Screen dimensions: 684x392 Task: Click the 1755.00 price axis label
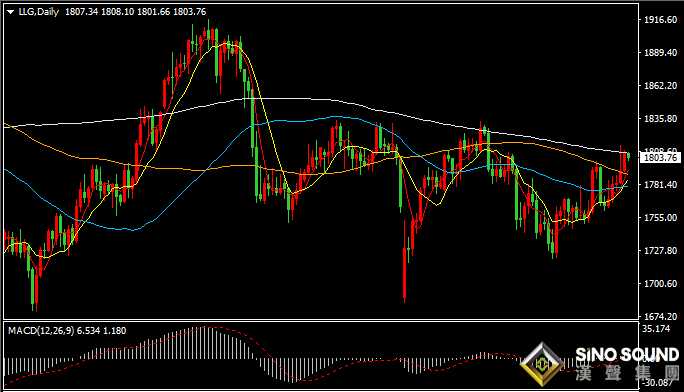[660, 218]
